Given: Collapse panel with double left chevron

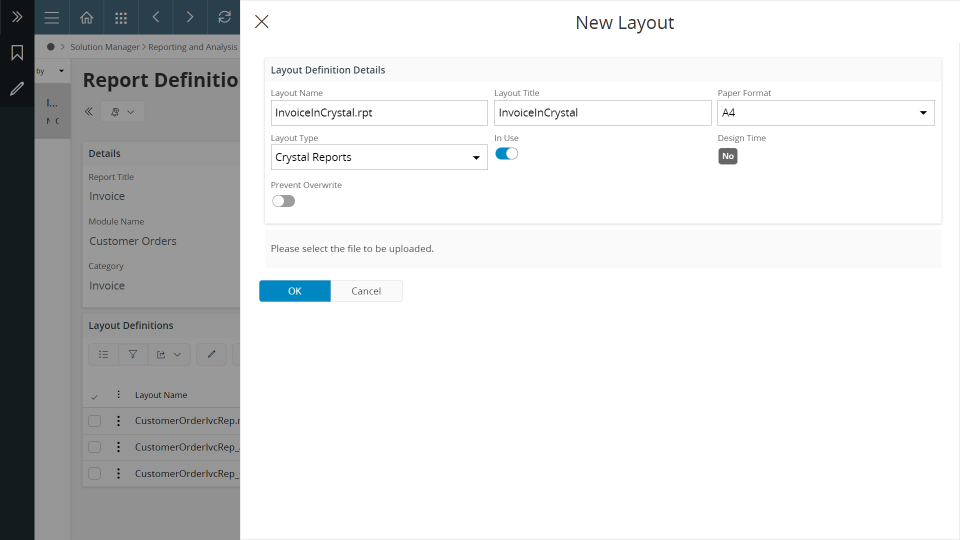Looking at the screenshot, I should [89, 111].
